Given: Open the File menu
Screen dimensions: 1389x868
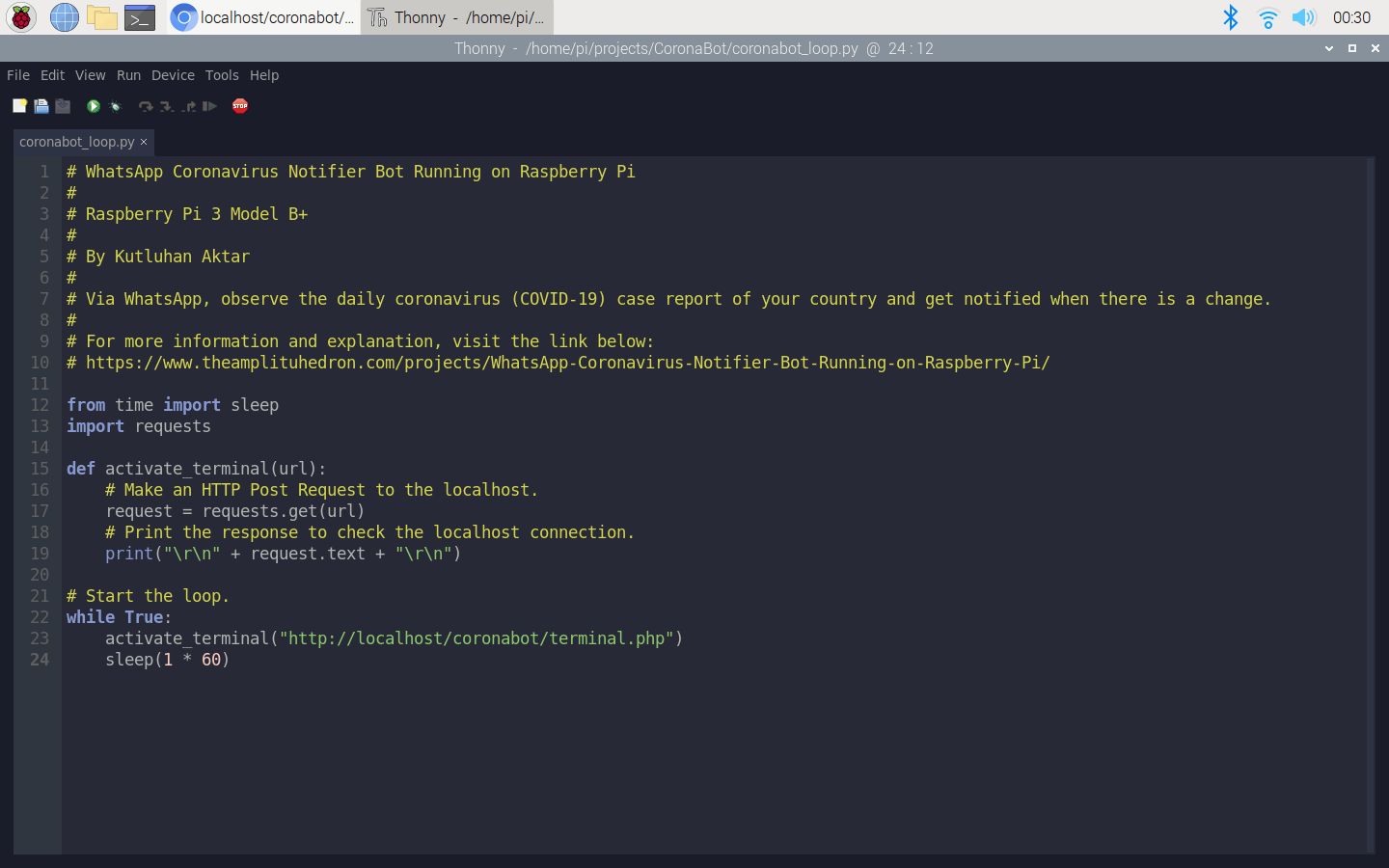Looking at the screenshot, I should pyautogui.click(x=18, y=75).
